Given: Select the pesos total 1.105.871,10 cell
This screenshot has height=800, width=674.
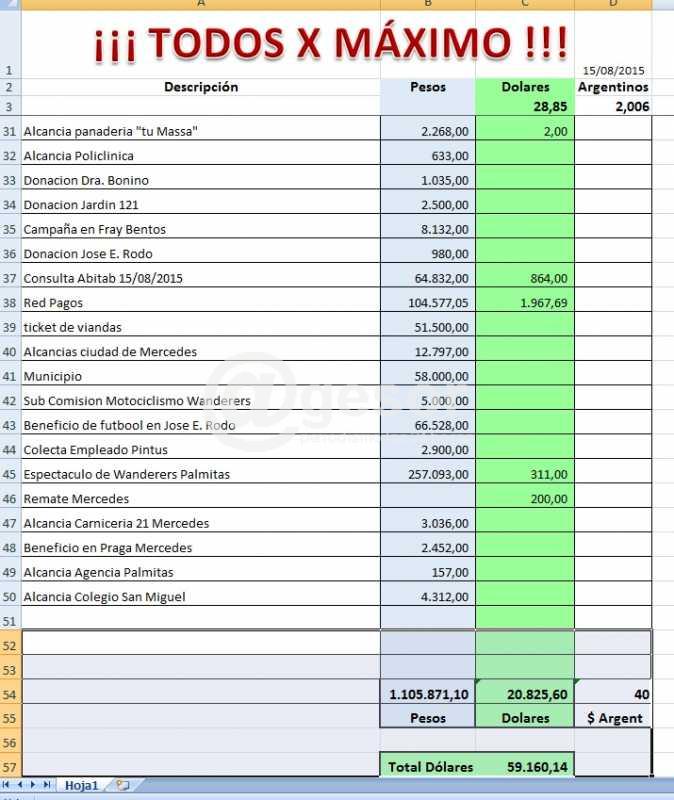Looking at the screenshot, I should coord(428,694).
